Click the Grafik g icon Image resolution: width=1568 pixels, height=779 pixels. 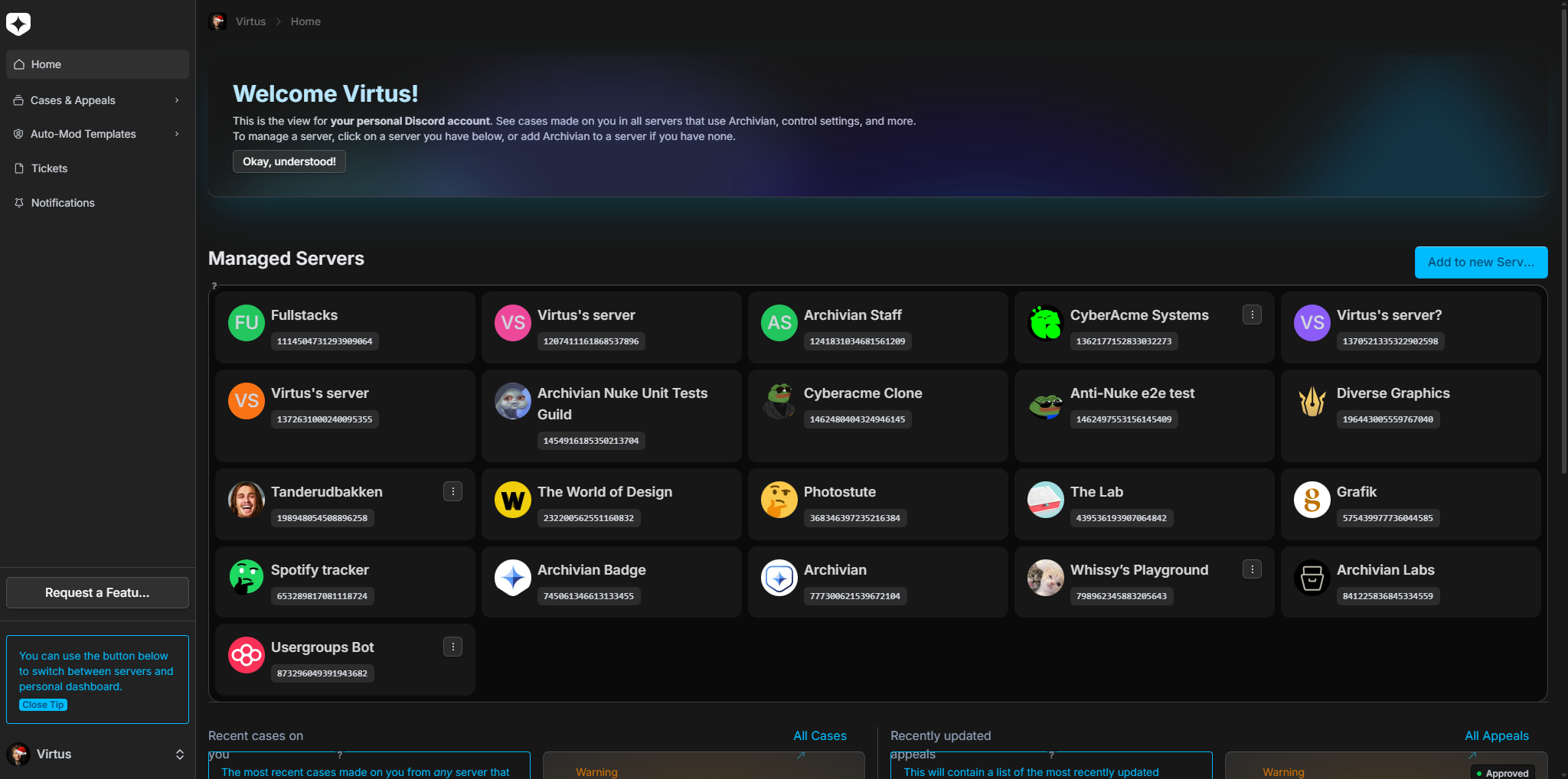point(1312,500)
